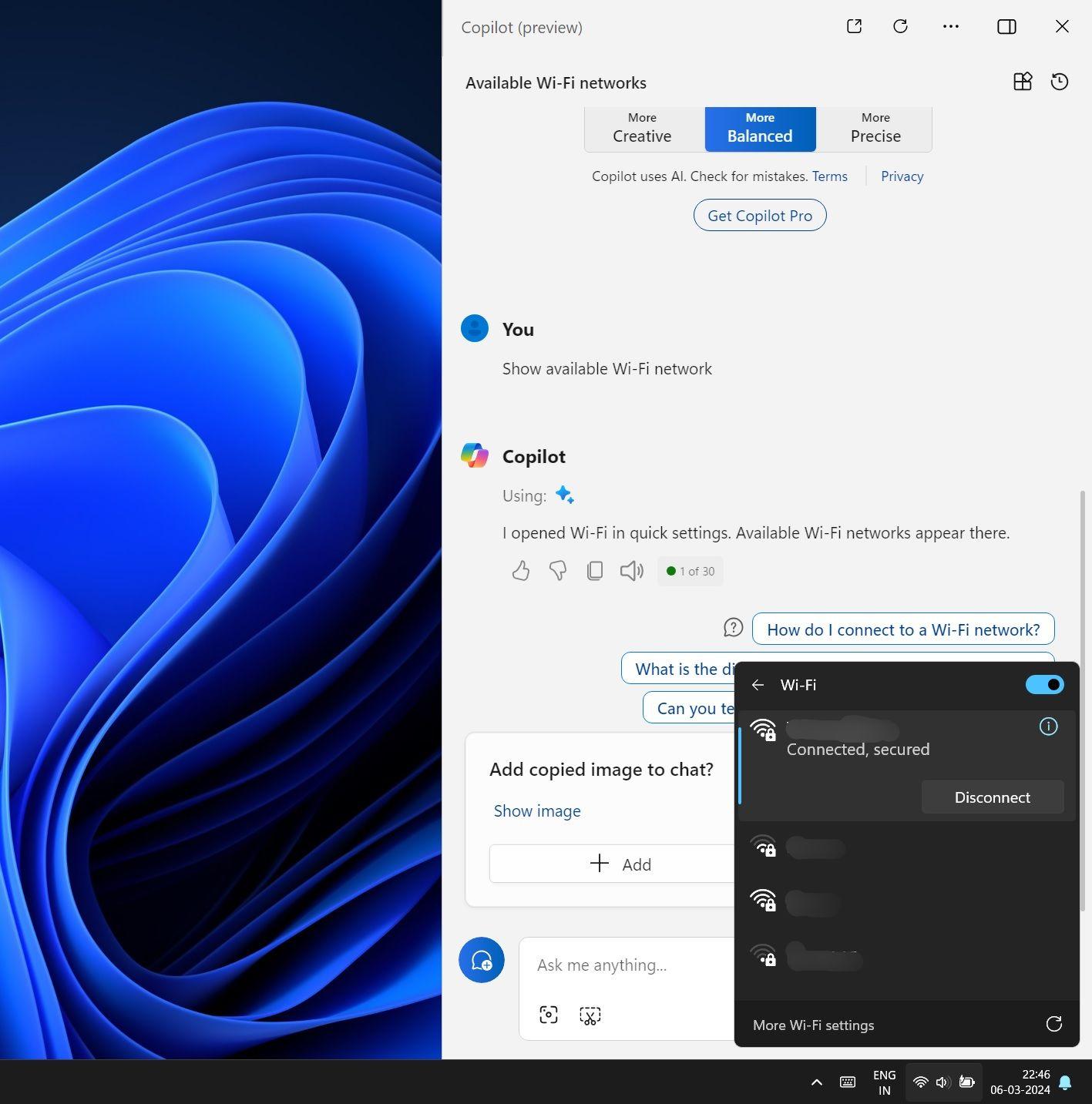Refresh the Wi-Fi network list
Image resolution: width=1092 pixels, height=1104 pixels.
pyautogui.click(x=1053, y=1024)
